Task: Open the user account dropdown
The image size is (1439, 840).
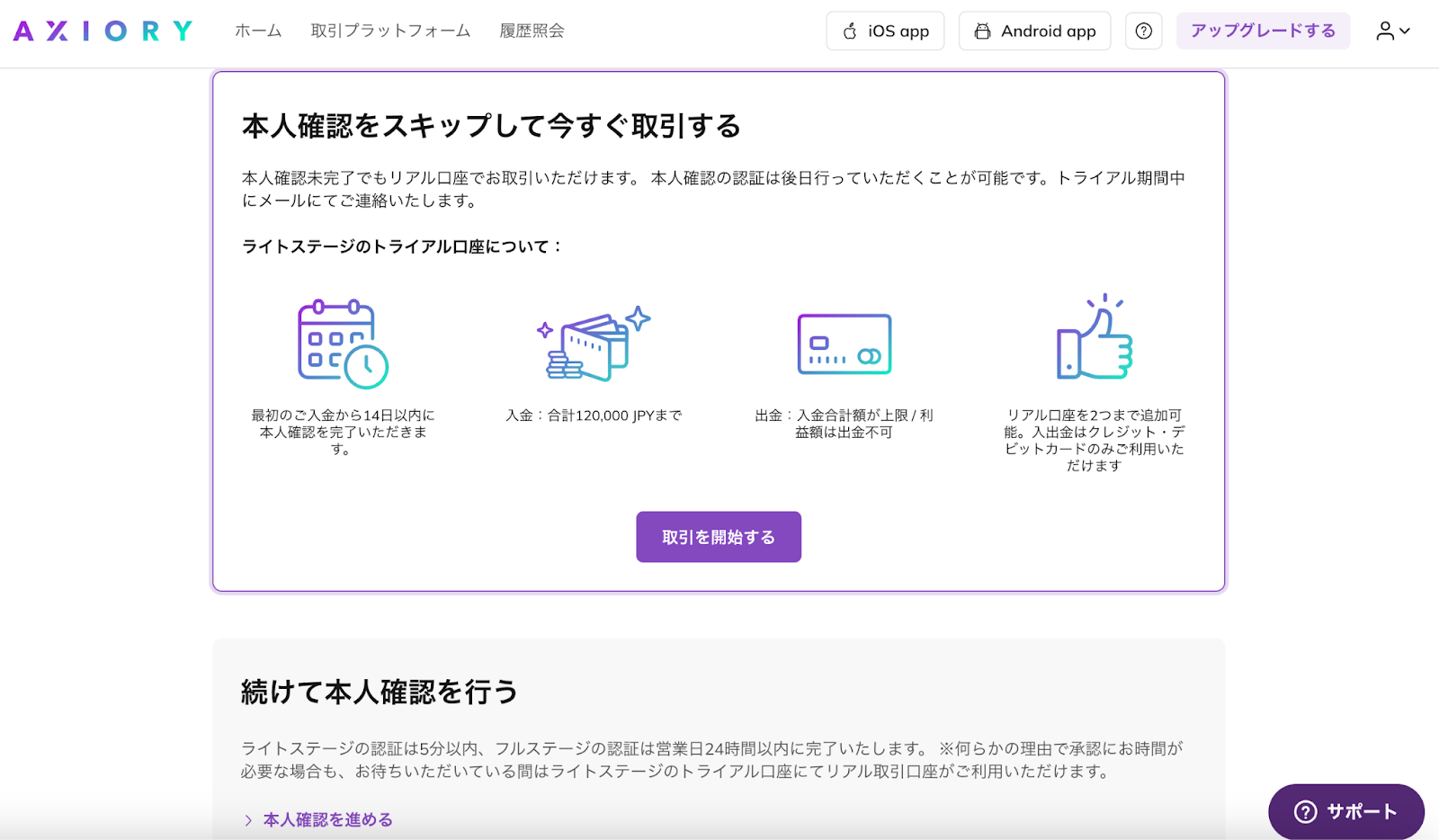Action: [x=1393, y=31]
